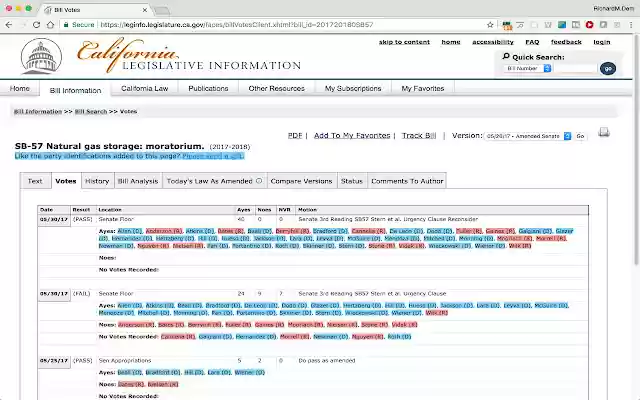Click Bill Search breadcrumb link
Viewport: 640px width, 400px height.
pos(91,111)
